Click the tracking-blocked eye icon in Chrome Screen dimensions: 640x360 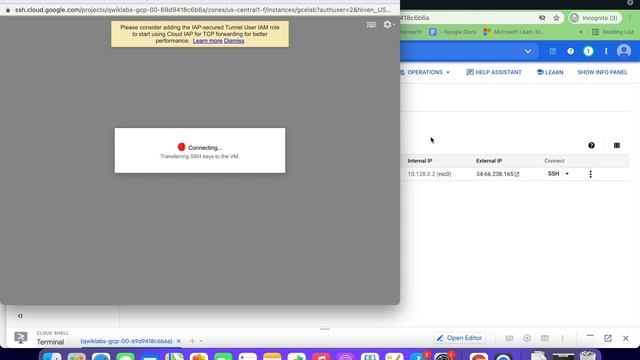[542, 18]
